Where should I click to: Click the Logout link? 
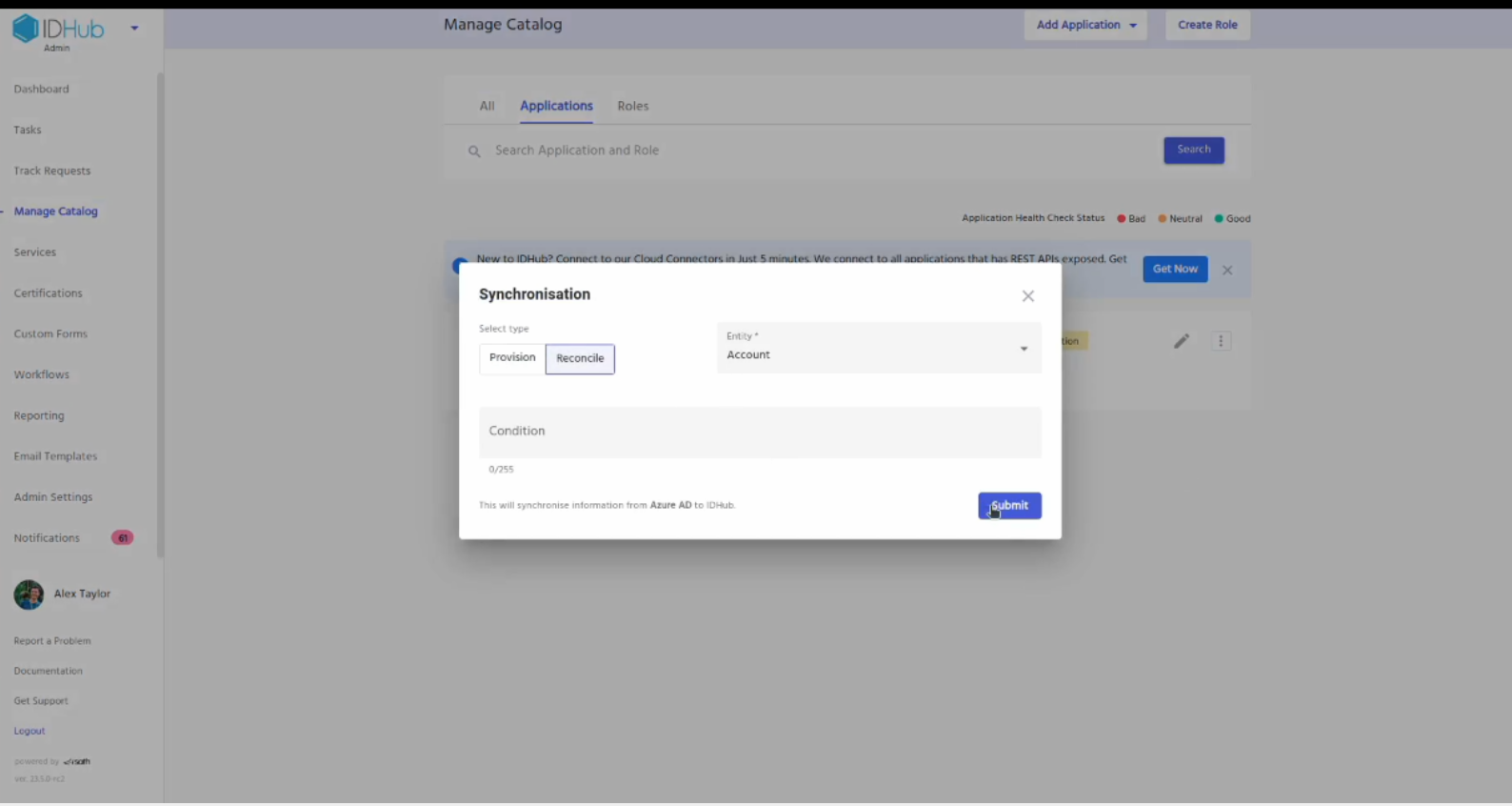30,731
